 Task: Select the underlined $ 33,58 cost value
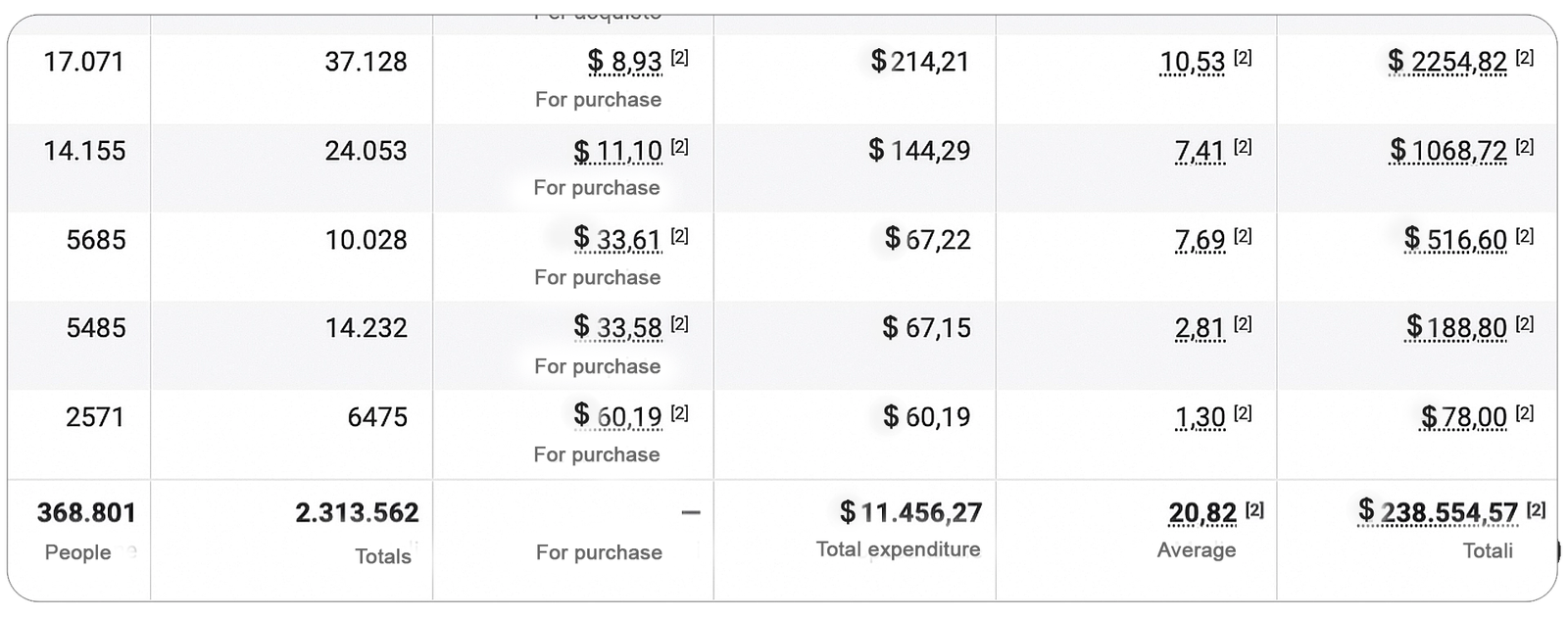point(617,328)
